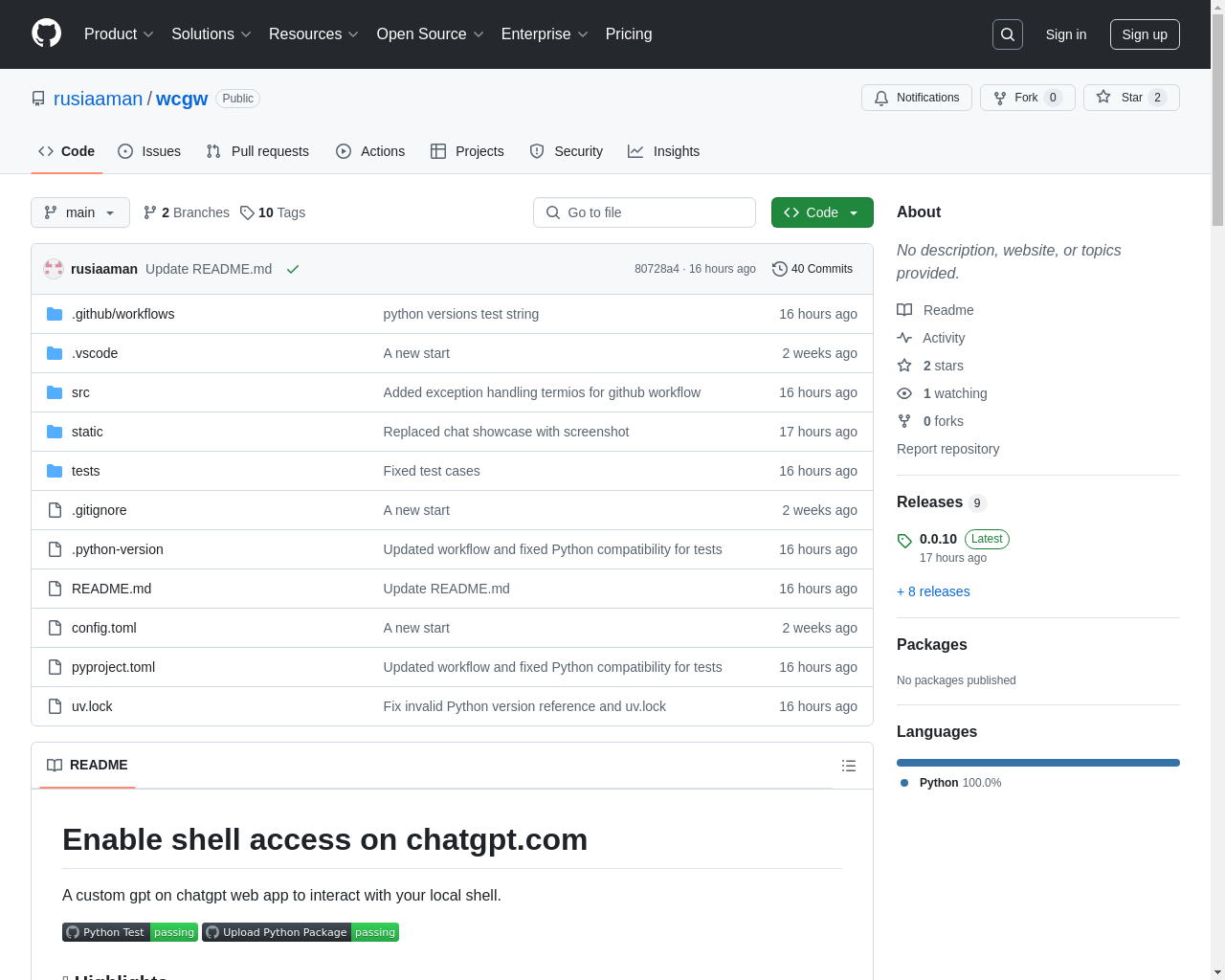This screenshot has height=980, width=1225.
Task: Click the pulse icon beside Activity
Action: tap(904, 338)
